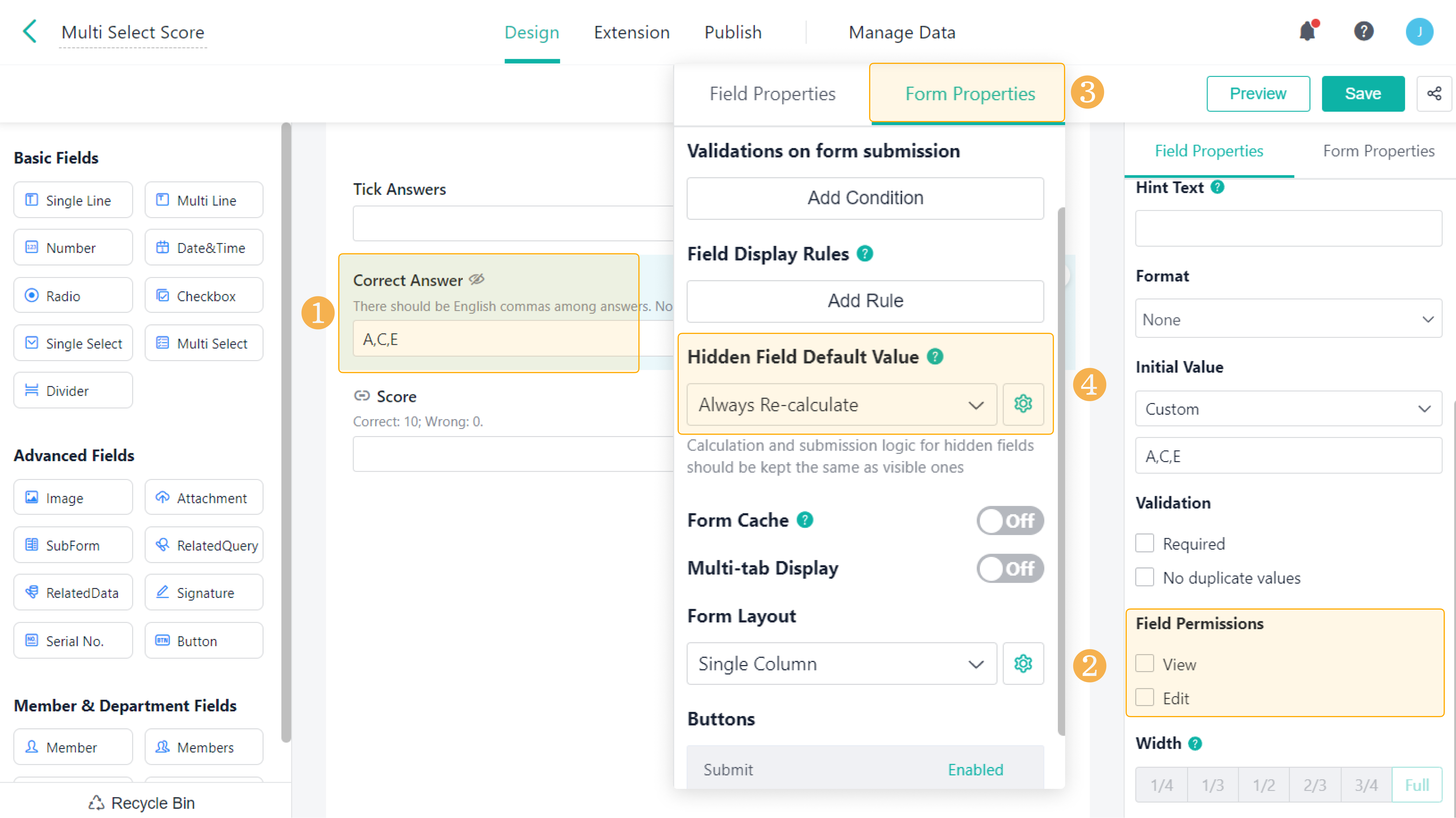Select Field Properties tab in popup panel
Viewport: 1456px width, 818px height.
coord(772,94)
